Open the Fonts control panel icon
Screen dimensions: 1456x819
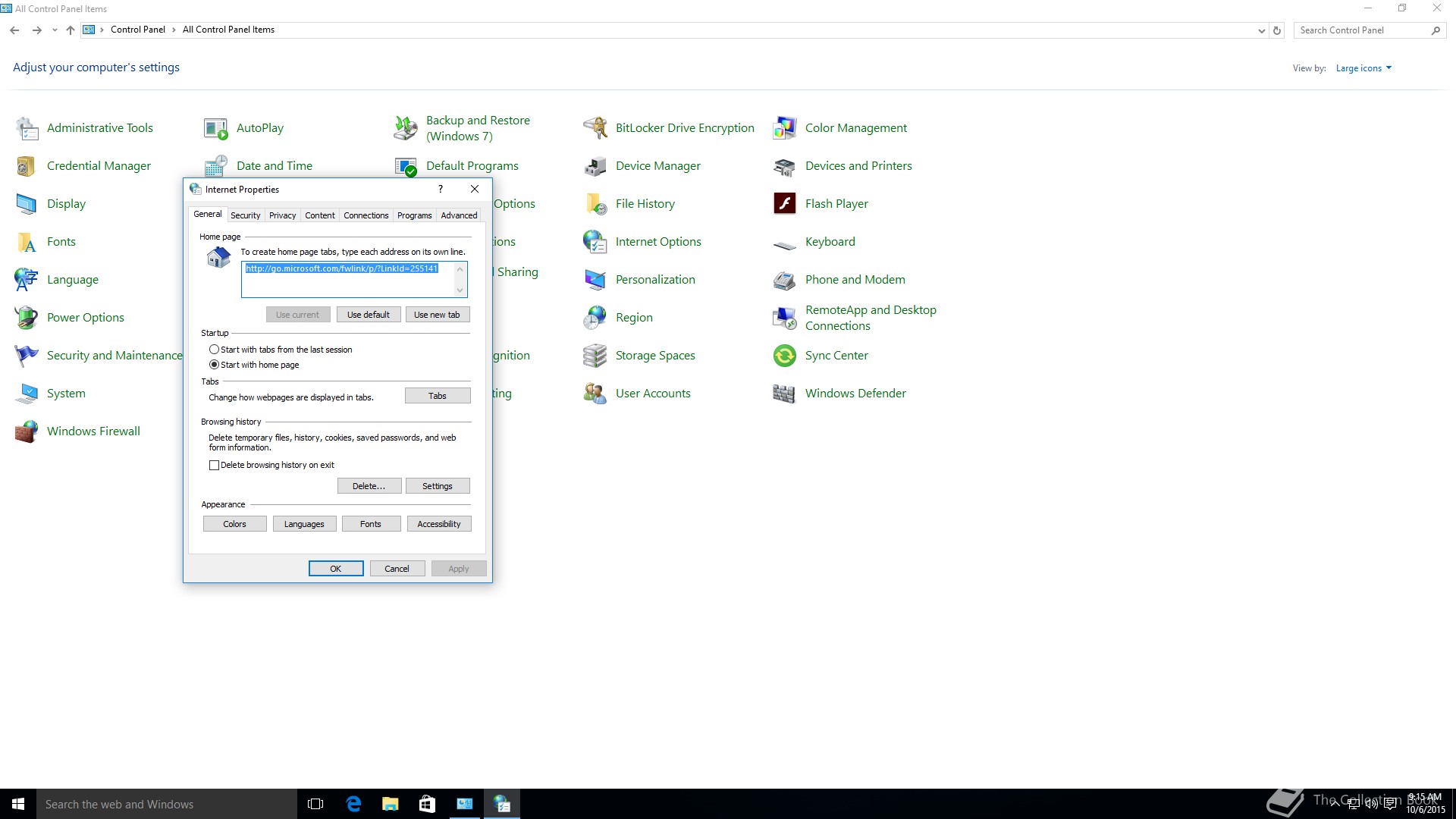[27, 242]
